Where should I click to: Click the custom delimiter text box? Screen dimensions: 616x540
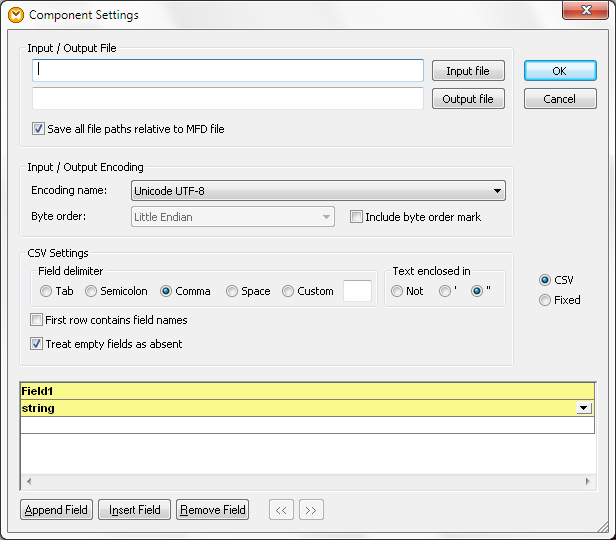click(357, 291)
